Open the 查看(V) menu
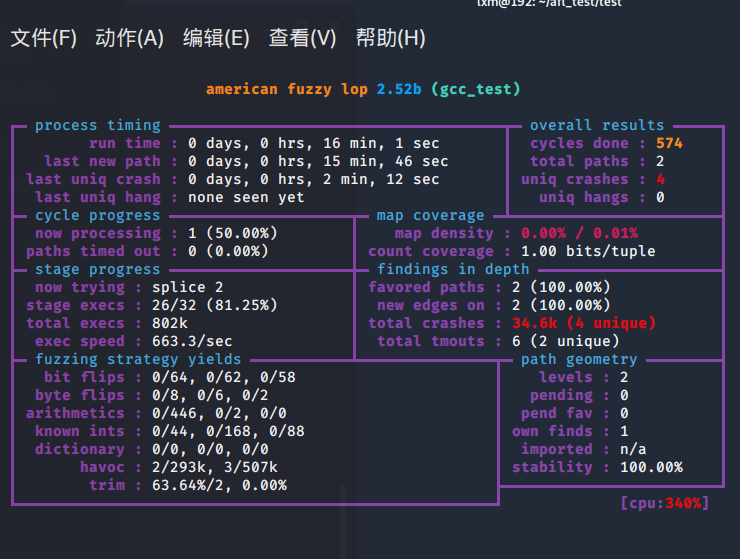 point(302,39)
